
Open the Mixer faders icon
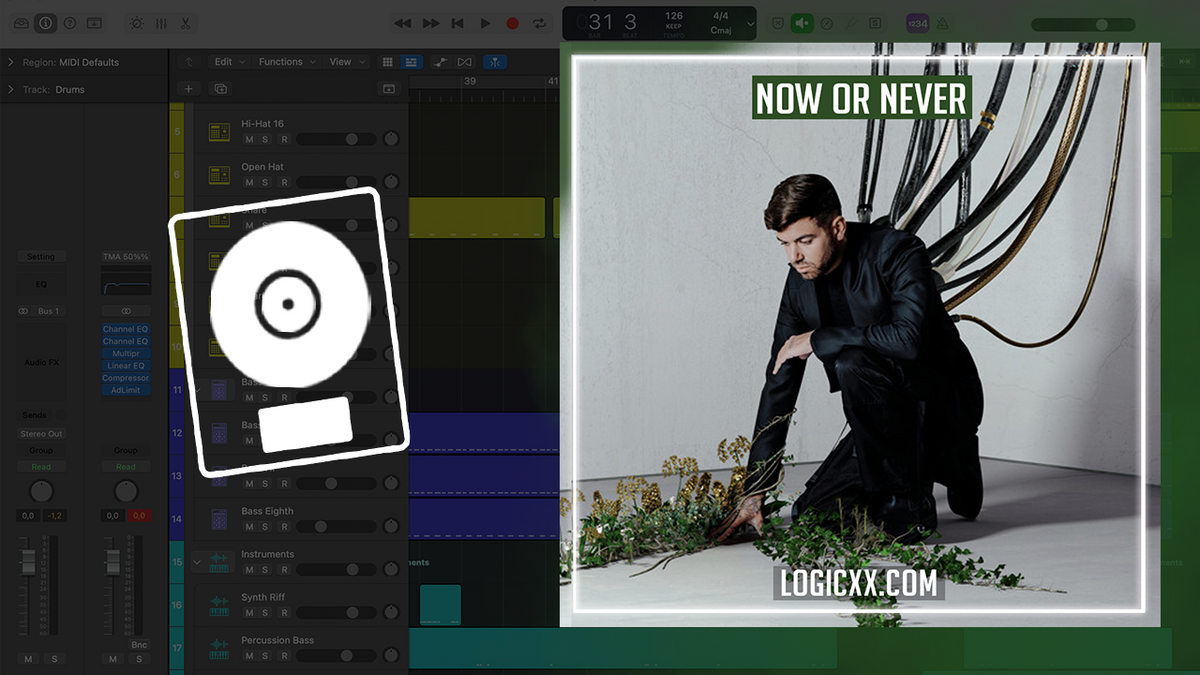tap(161, 23)
